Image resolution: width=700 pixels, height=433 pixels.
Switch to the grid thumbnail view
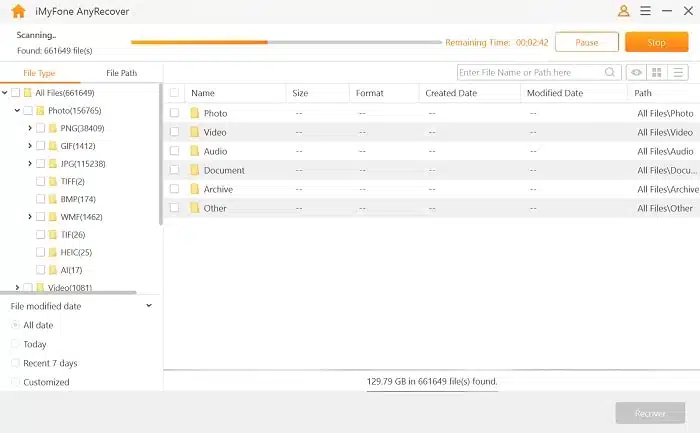(x=657, y=73)
